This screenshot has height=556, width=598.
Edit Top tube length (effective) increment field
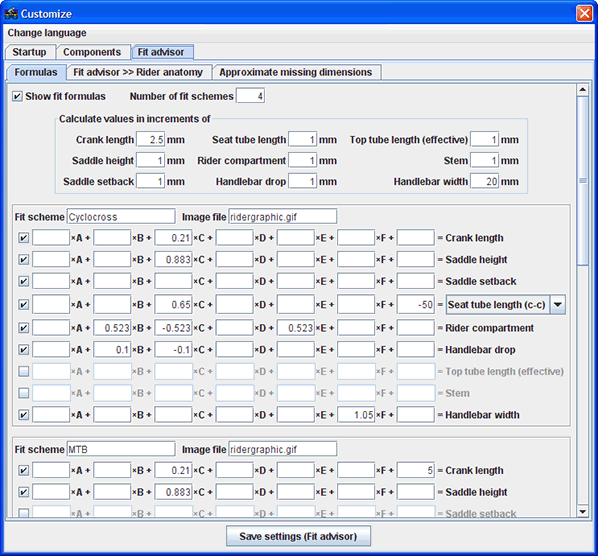coord(484,140)
